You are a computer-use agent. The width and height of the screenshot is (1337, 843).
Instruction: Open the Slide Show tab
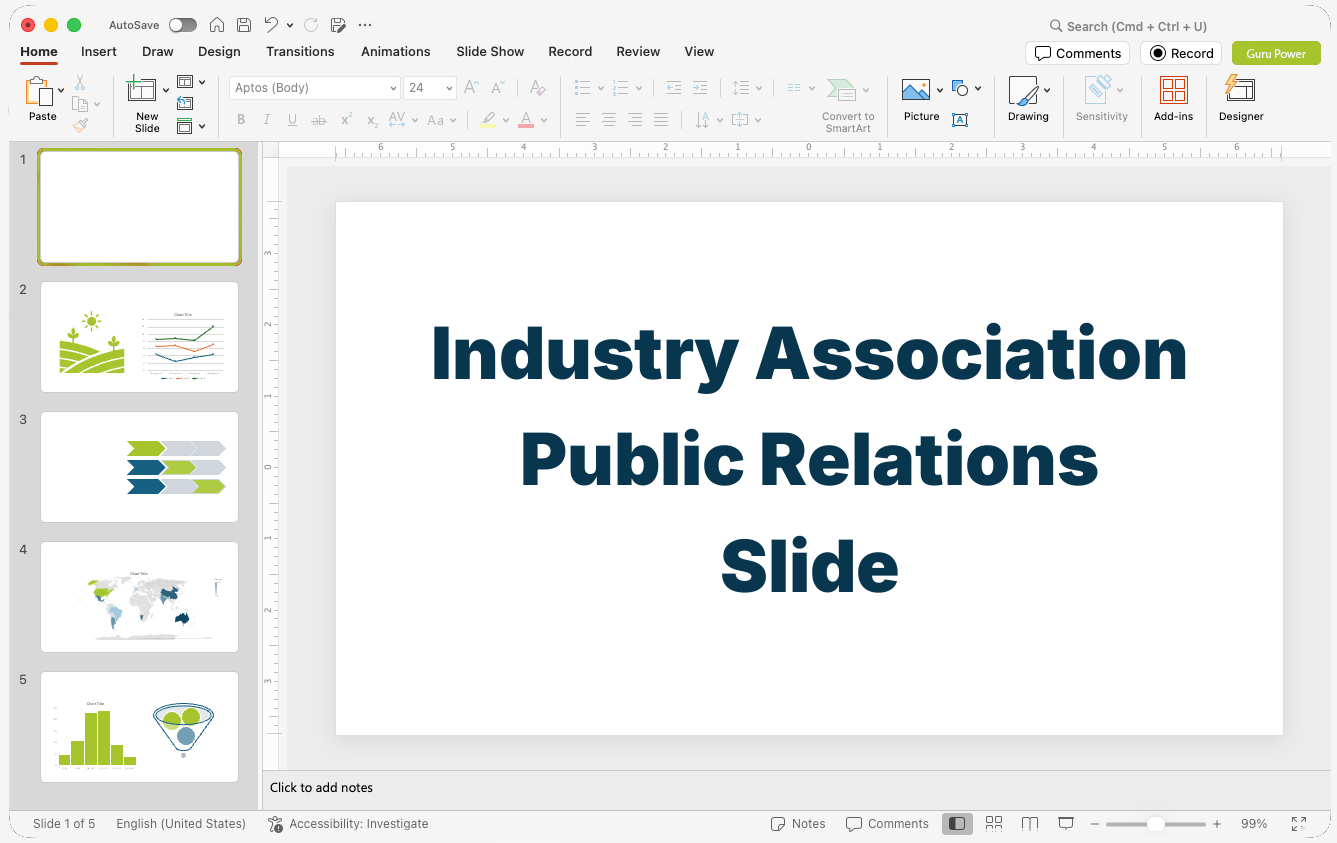coord(490,52)
